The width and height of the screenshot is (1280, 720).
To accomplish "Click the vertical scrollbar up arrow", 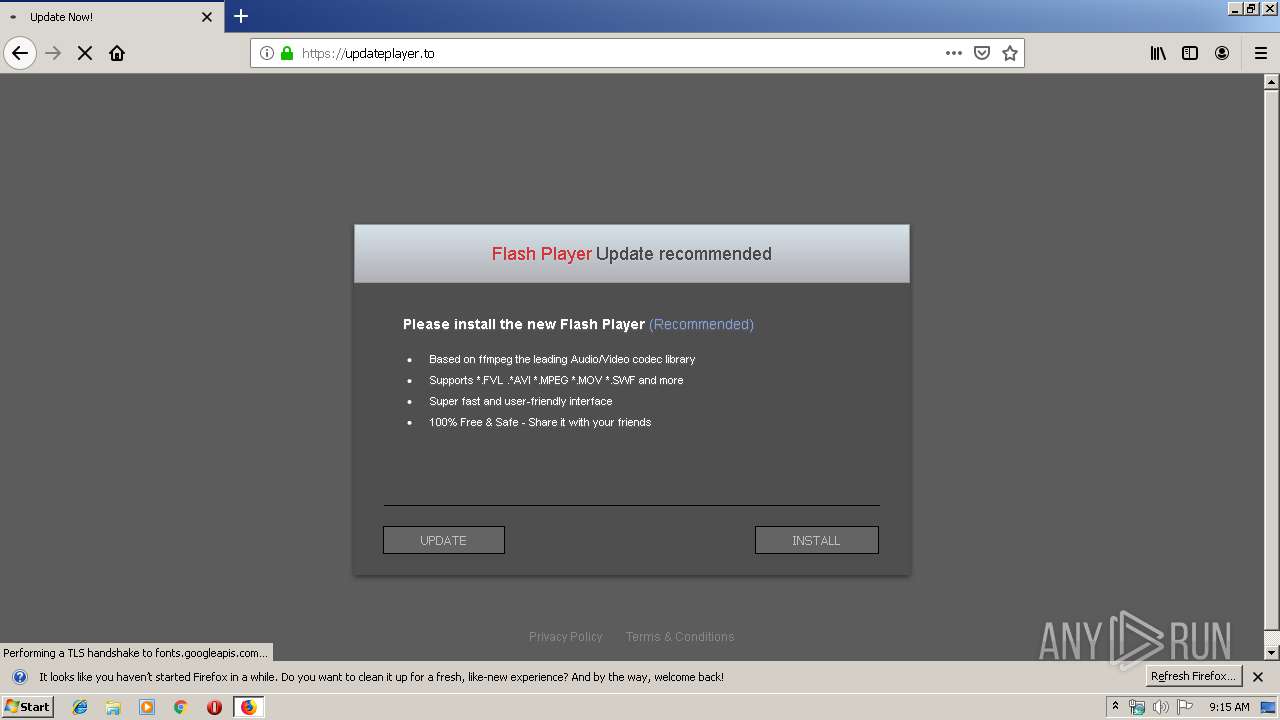I will point(1272,82).
